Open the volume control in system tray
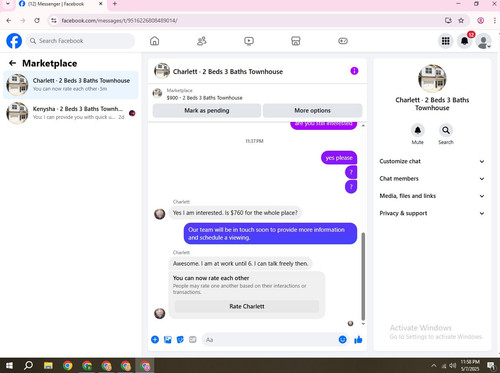The width and height of the screenshot is (500, 373). (x=452, y=366)
